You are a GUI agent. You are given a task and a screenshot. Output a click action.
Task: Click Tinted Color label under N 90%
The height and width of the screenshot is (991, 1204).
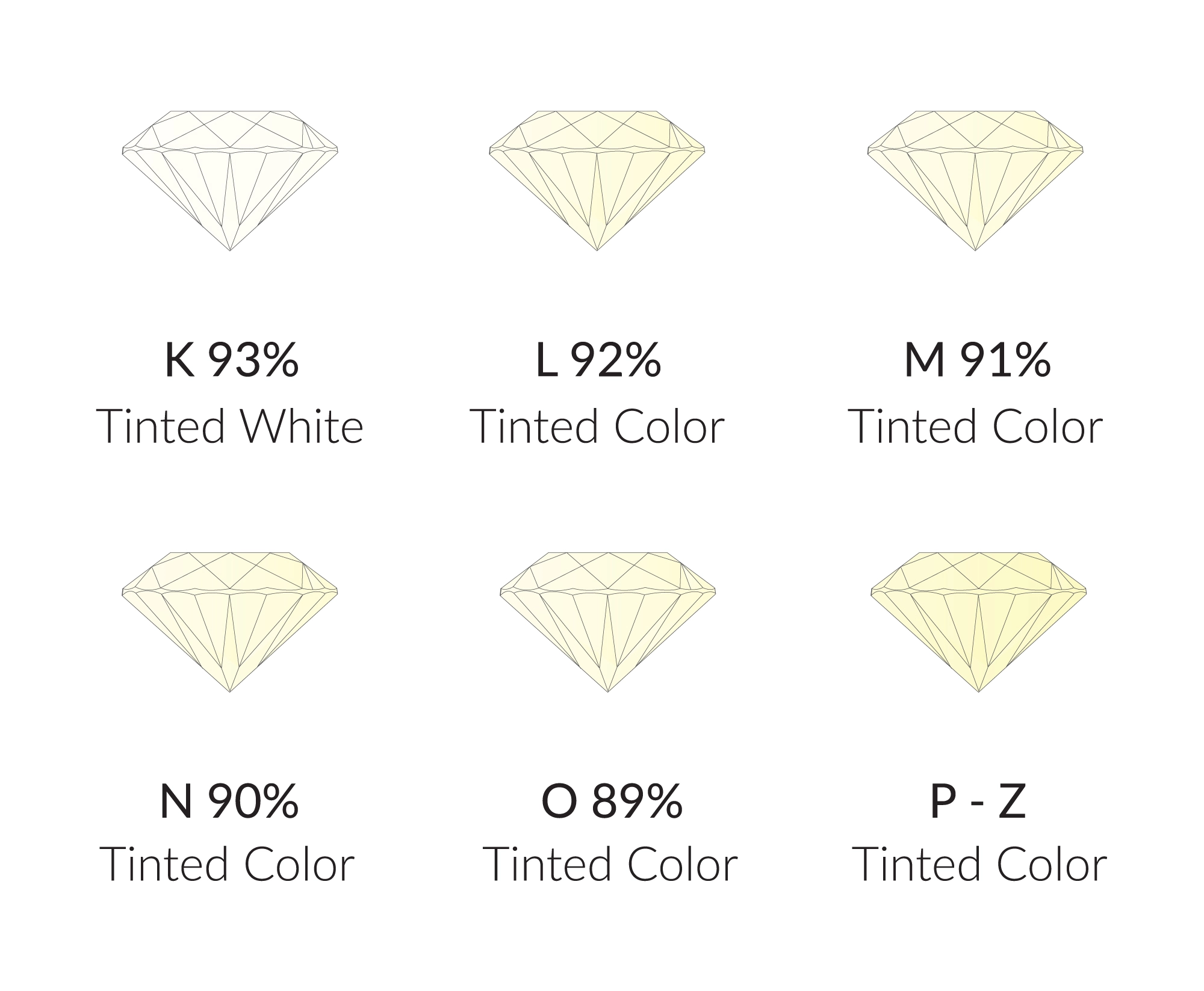coord(229,864)
